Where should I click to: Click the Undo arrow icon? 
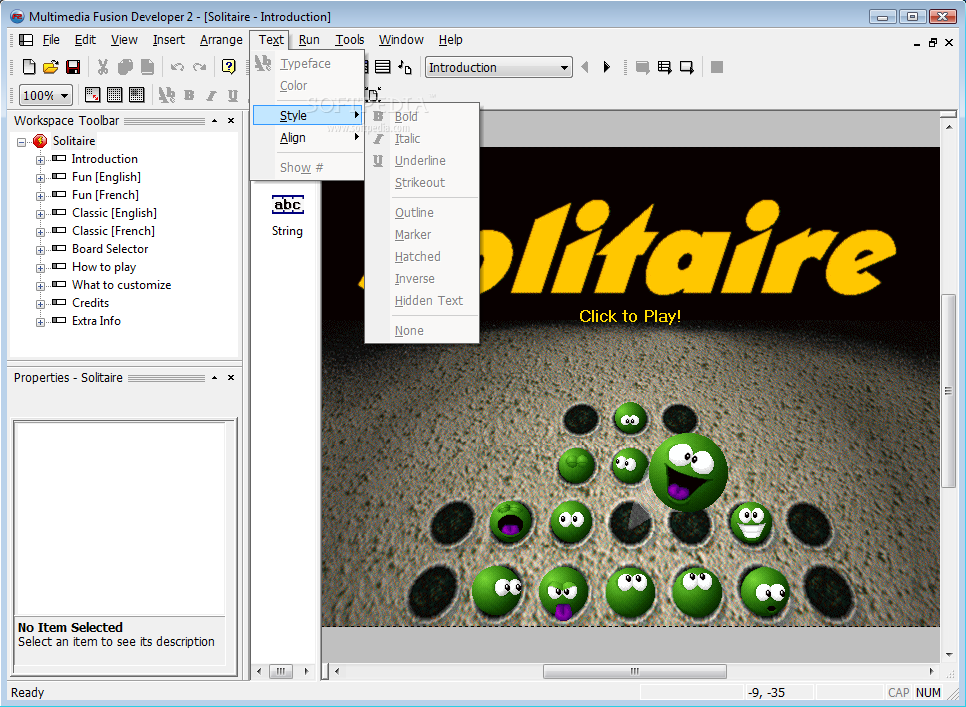tap(177, 67)
